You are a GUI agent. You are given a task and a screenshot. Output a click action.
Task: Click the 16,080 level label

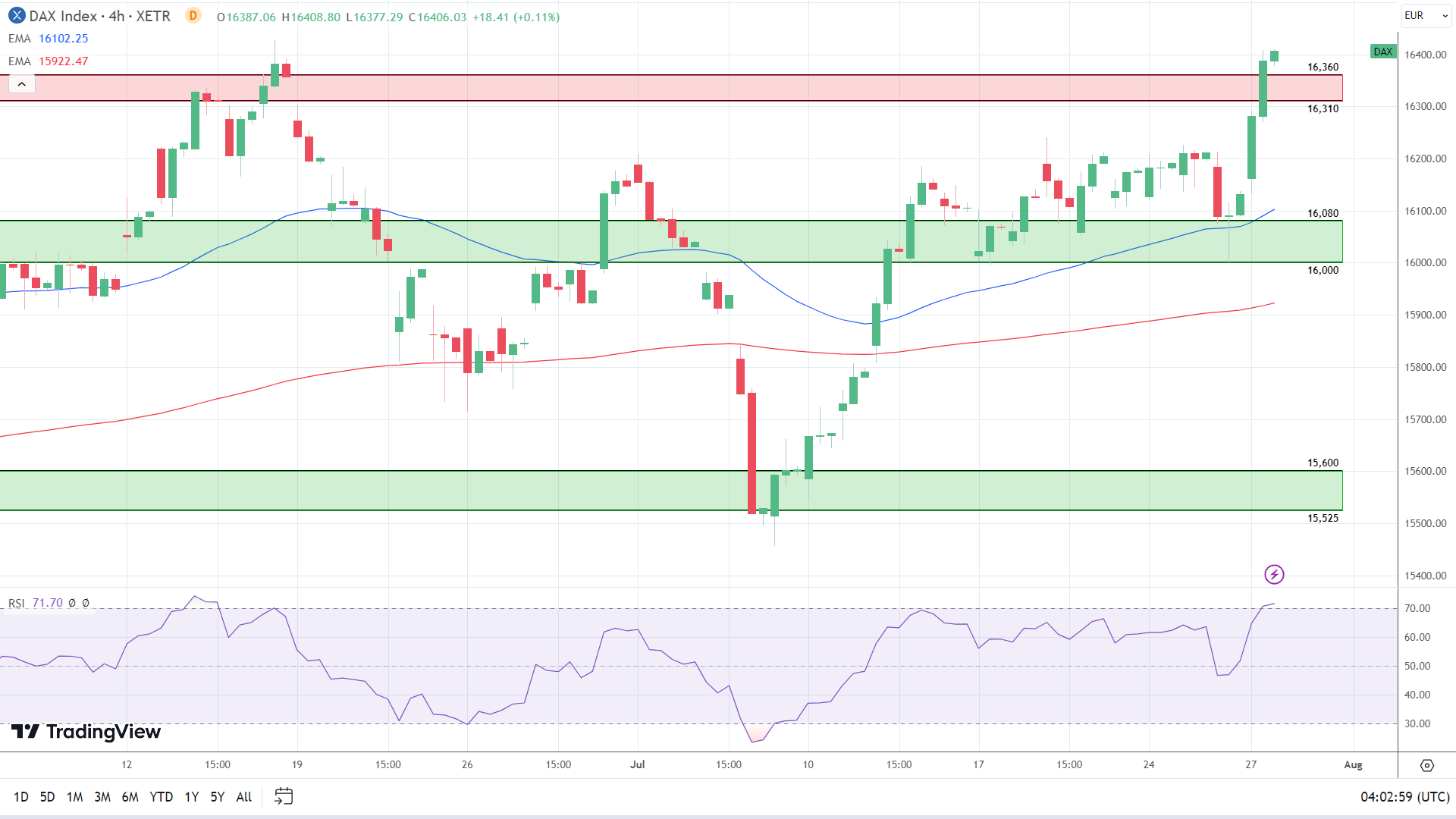click(1323, 213)
